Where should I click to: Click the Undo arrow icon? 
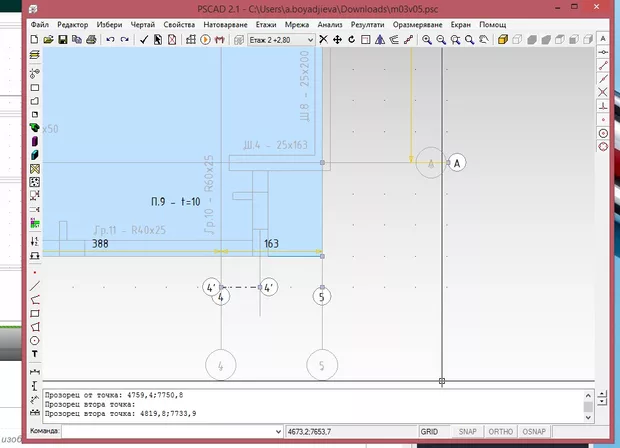pos(110,40)
